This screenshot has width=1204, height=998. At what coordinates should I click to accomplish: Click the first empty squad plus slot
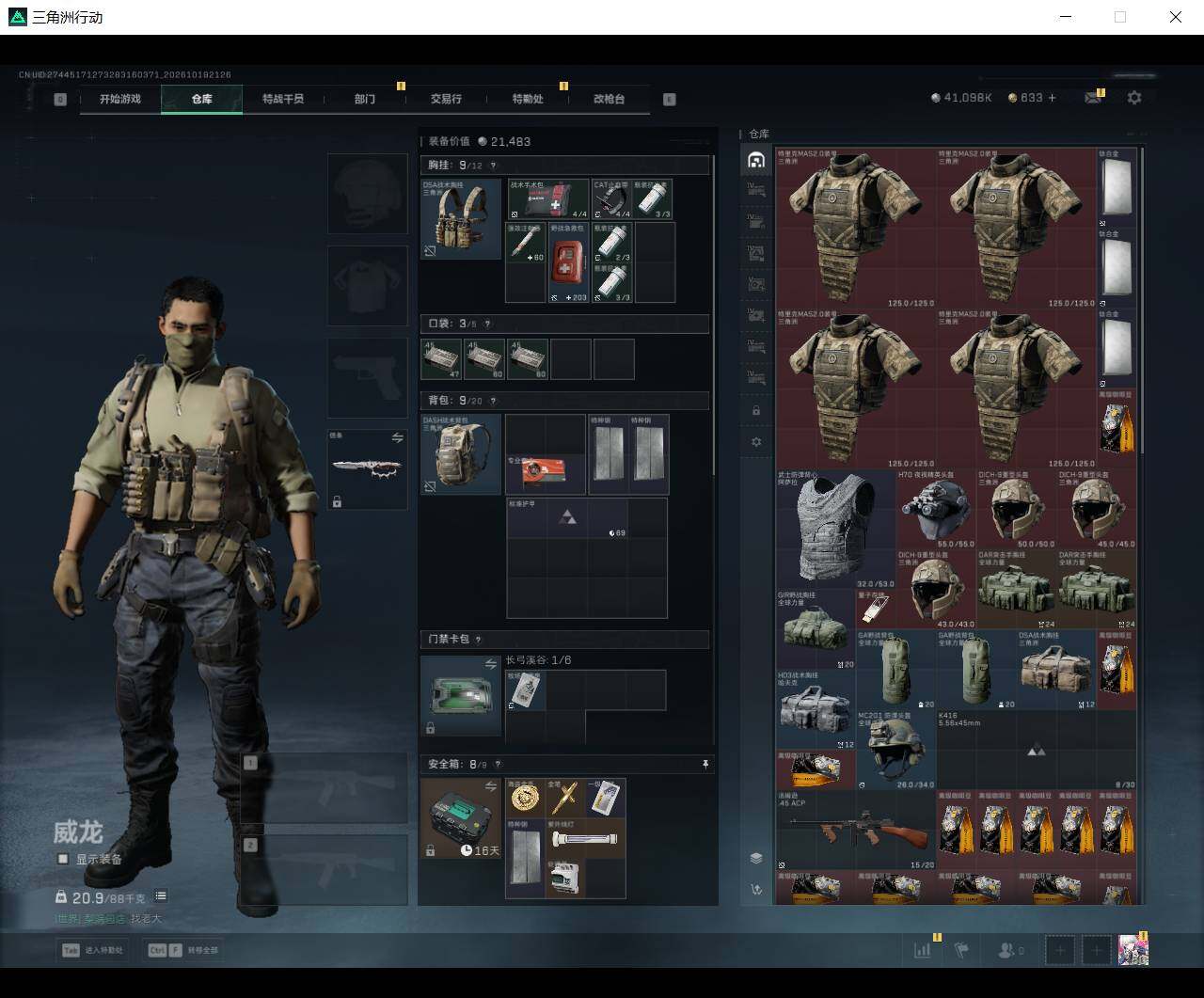click(x=1060, y=950)
